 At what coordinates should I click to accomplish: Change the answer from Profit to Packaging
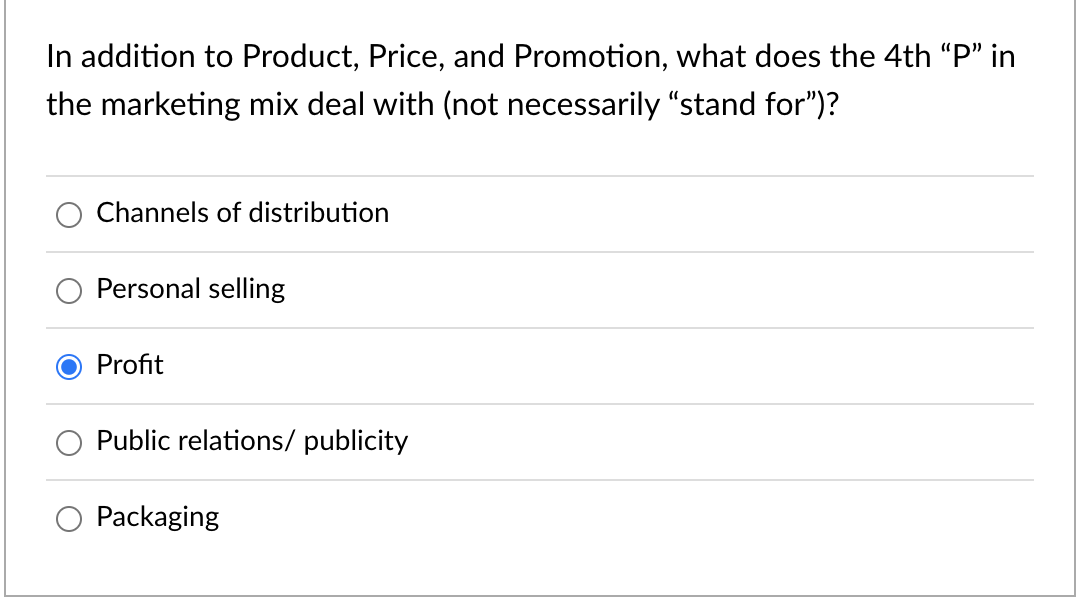pos(69,518)
